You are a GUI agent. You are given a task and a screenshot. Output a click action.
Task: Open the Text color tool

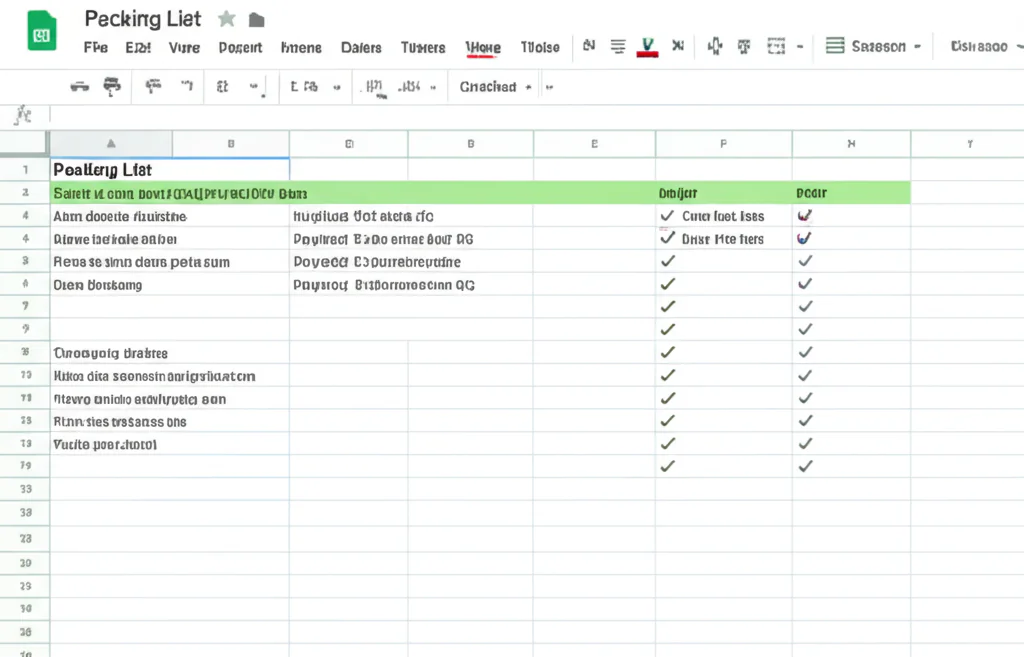click(646, 47)
